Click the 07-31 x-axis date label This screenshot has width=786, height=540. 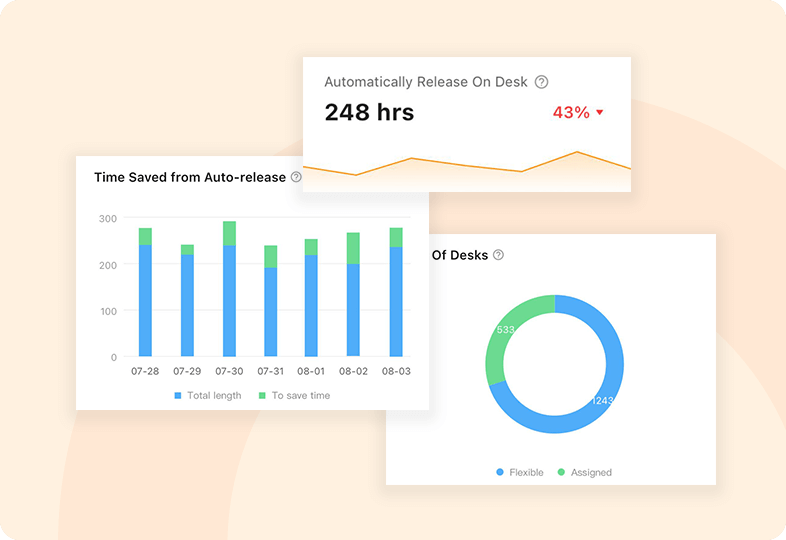(271, 372)
